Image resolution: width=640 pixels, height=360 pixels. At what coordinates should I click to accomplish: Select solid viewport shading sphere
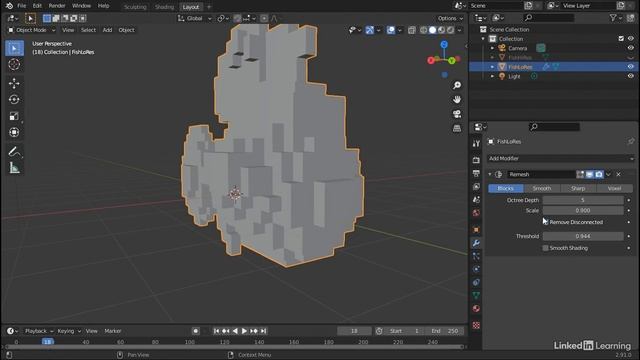[x=433, y=30]
